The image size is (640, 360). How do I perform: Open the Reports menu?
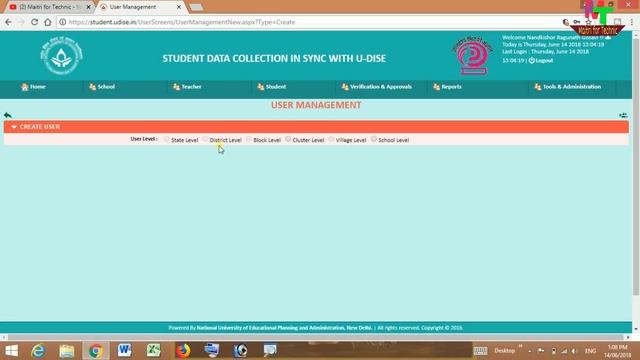[447, 87]
